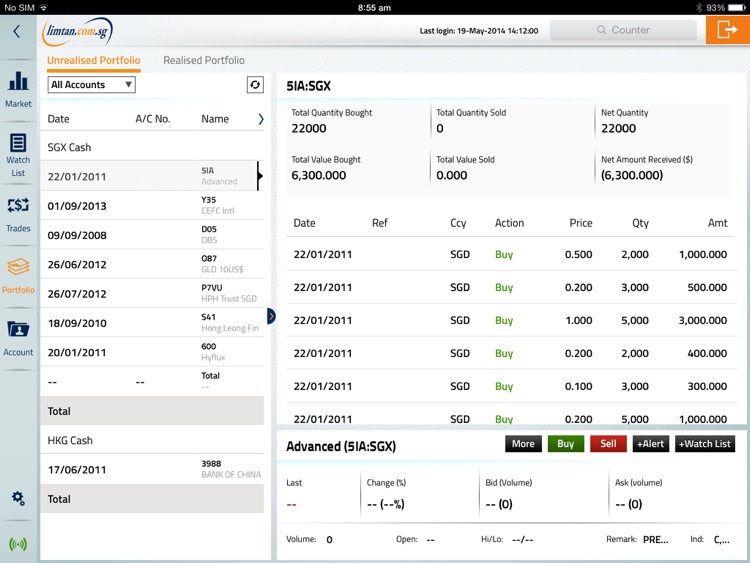Screen dimensions: 750x563
Task: Switch to Realised Portfolio tab
Action: (x=204, y=60)
